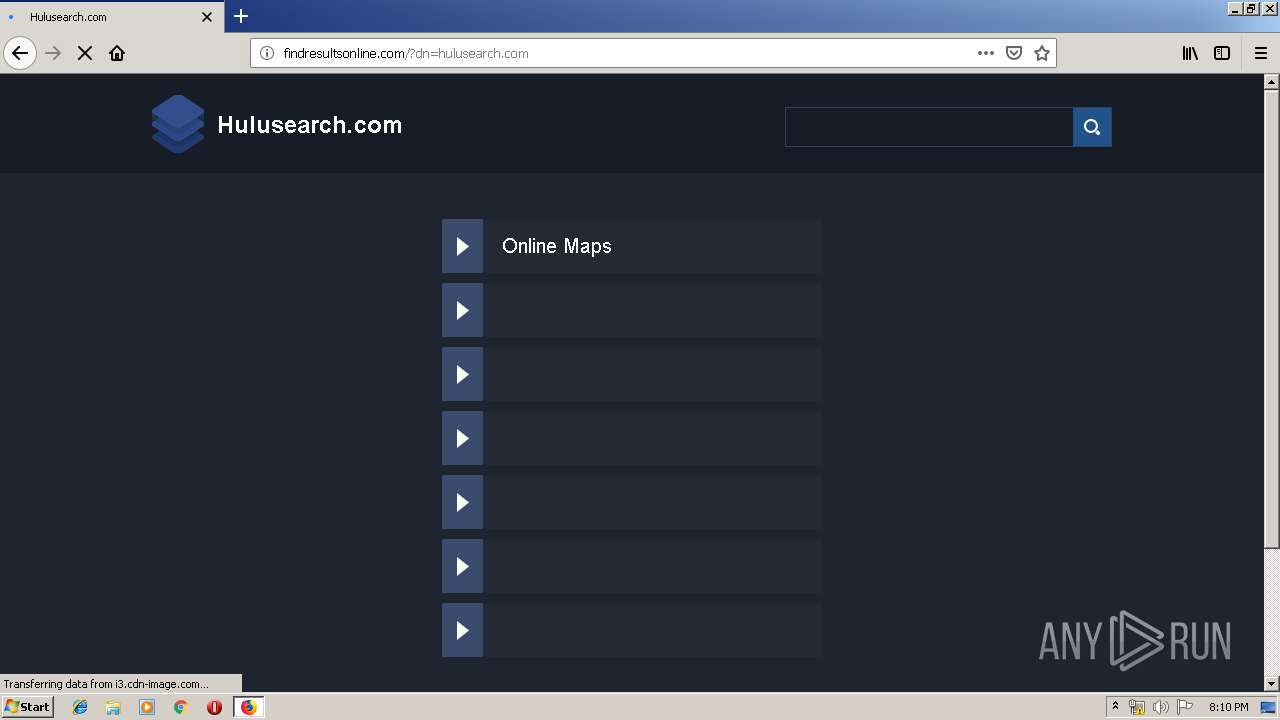The width and height of the screenshot is (1280, 720).
Task: Launch Chrome from taskbar
Action: click(x=181, y=707)
